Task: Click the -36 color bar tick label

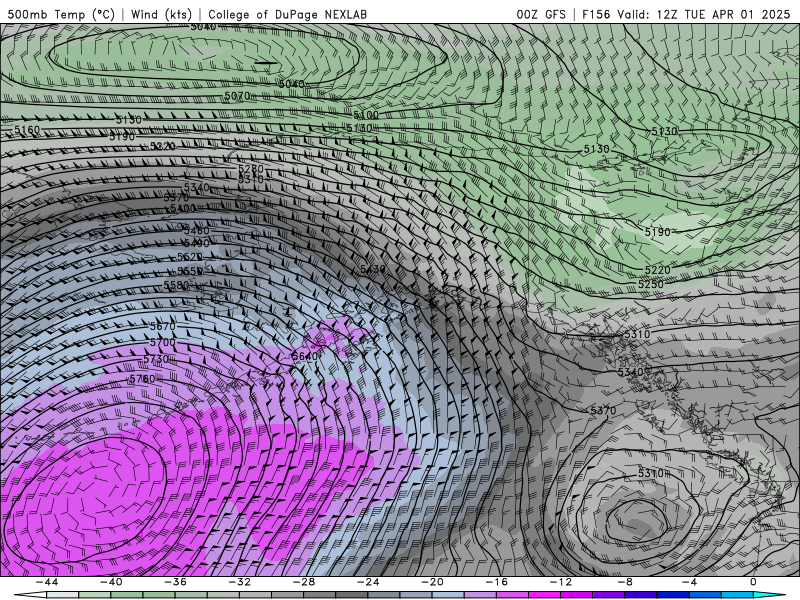Action: click(x=176, y=583)
